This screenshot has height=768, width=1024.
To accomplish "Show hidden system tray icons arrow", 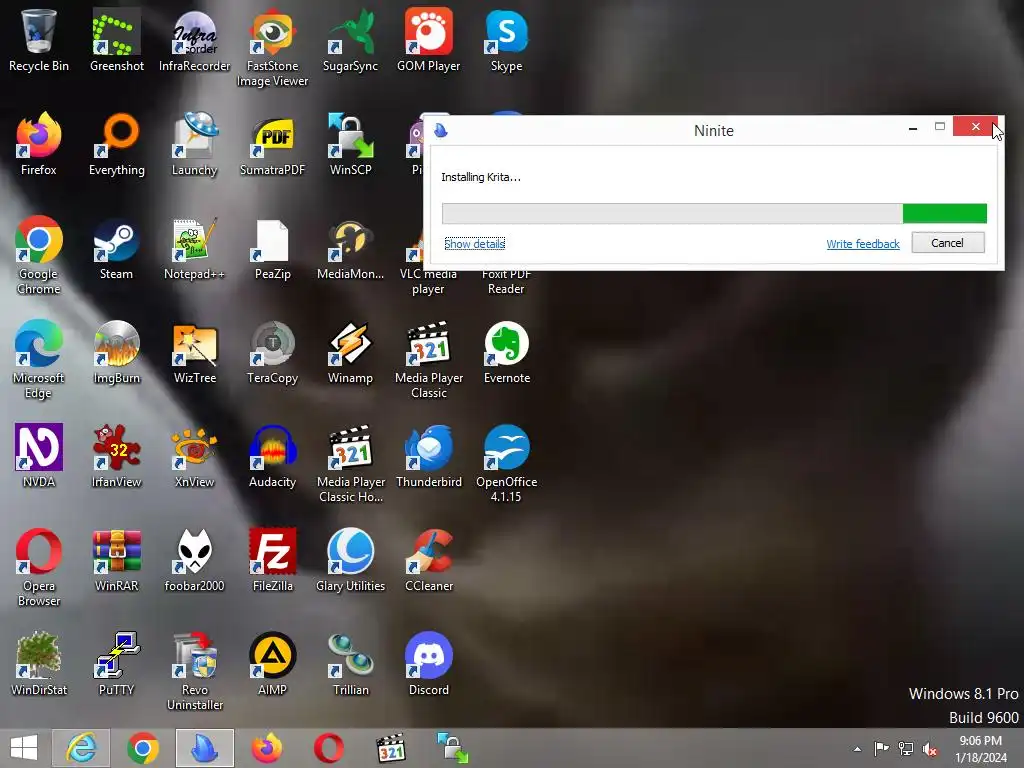I will (x=857, y=749).
